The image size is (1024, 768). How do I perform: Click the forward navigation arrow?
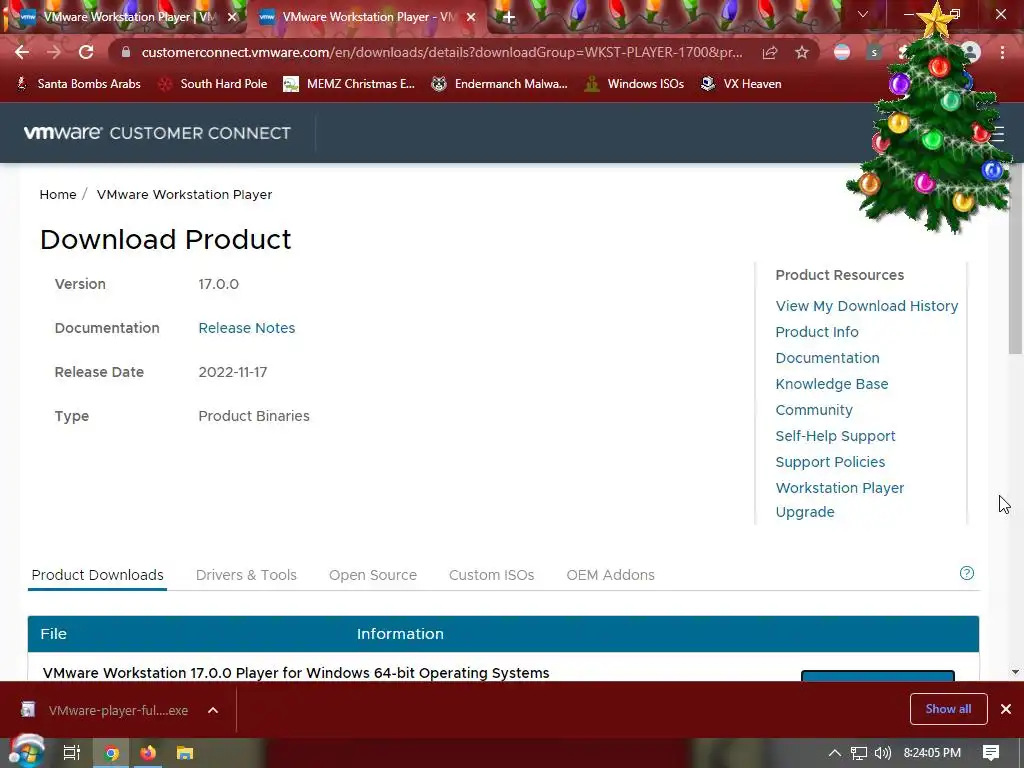(x=54, y=52)
